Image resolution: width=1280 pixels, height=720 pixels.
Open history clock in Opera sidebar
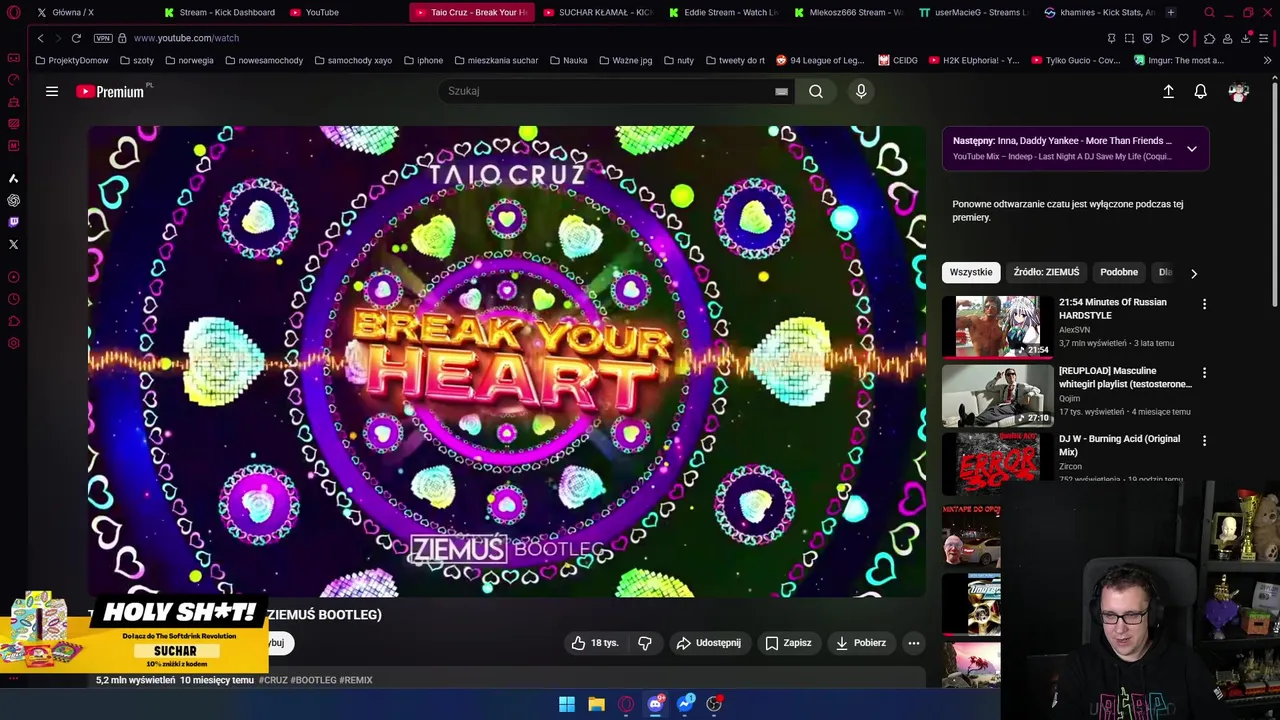13,299
